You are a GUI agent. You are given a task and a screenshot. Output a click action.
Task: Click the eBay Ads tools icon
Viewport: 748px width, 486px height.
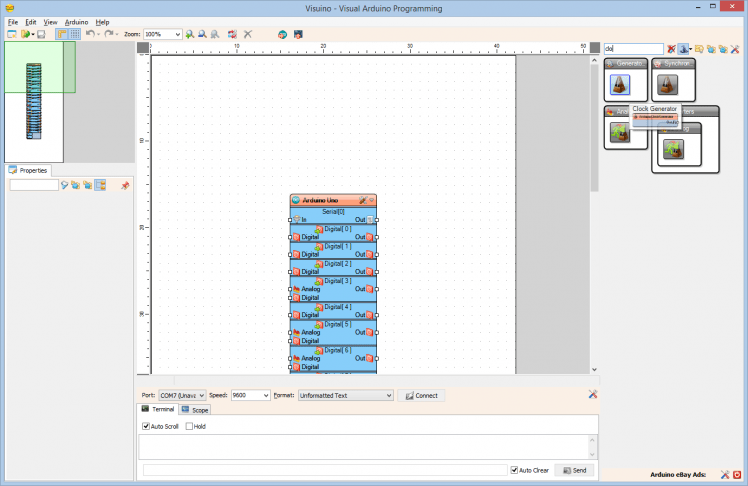pos(725,475)
